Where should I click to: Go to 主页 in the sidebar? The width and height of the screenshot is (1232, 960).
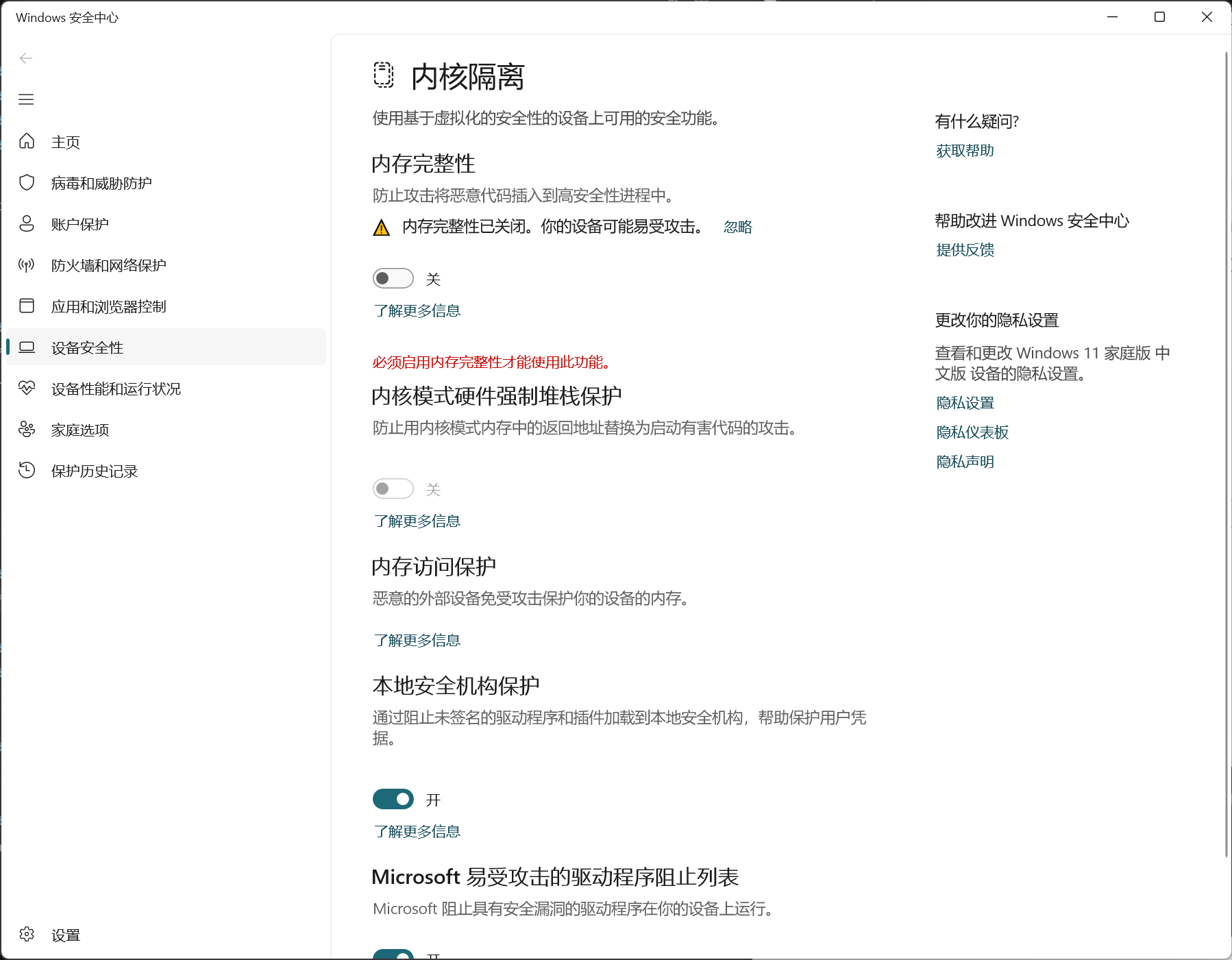tap(166, 142)
